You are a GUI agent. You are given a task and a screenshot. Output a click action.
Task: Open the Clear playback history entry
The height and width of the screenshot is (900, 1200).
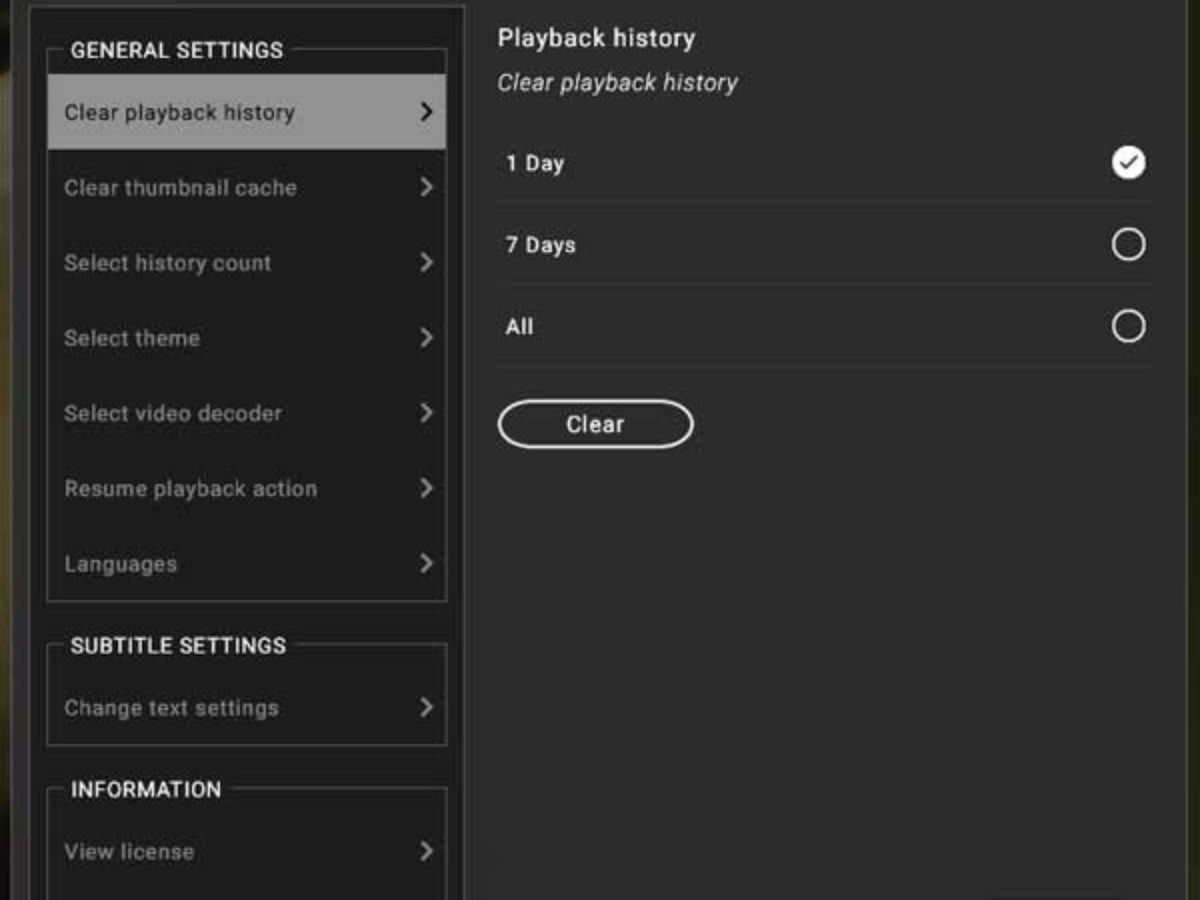[180, 113]
